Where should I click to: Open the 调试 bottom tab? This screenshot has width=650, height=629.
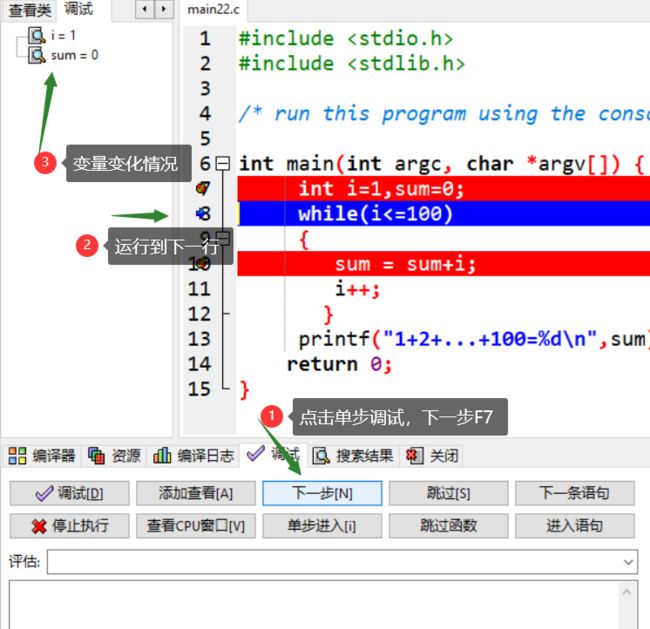click(x=274, y=454)
